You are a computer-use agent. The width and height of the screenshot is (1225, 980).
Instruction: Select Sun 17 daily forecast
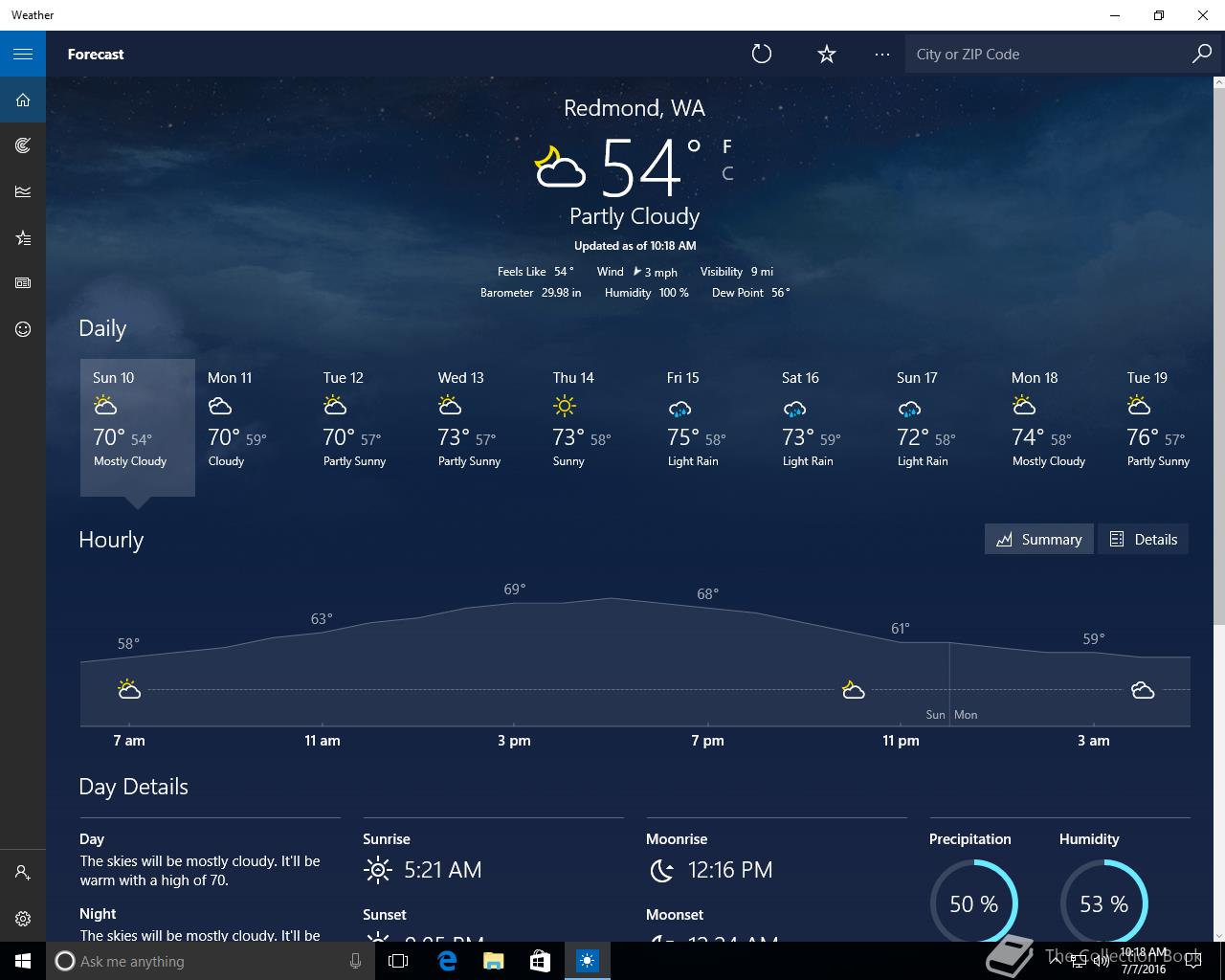tap(942, 428)
